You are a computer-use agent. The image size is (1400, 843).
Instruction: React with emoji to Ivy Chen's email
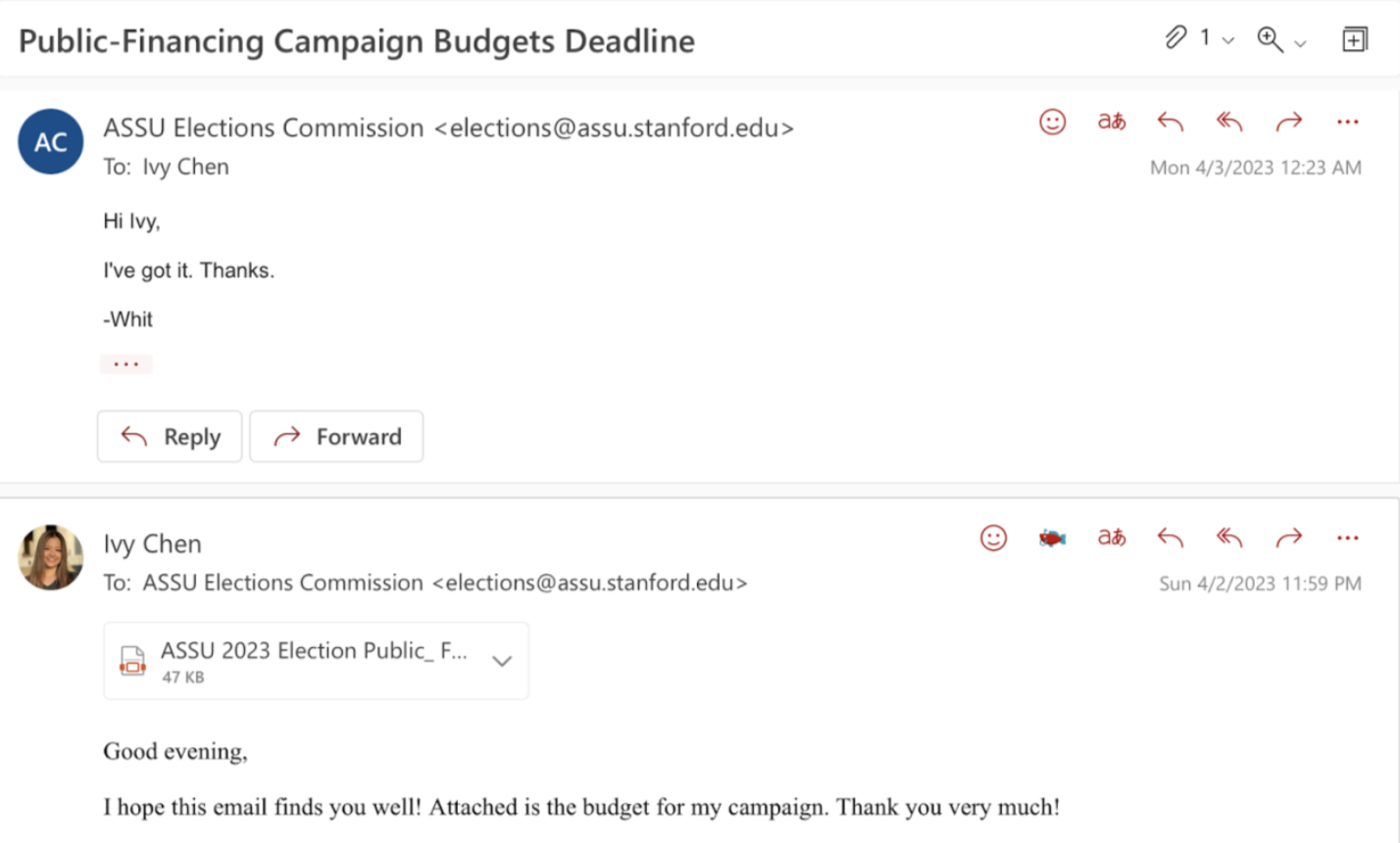tap(993, 537)
